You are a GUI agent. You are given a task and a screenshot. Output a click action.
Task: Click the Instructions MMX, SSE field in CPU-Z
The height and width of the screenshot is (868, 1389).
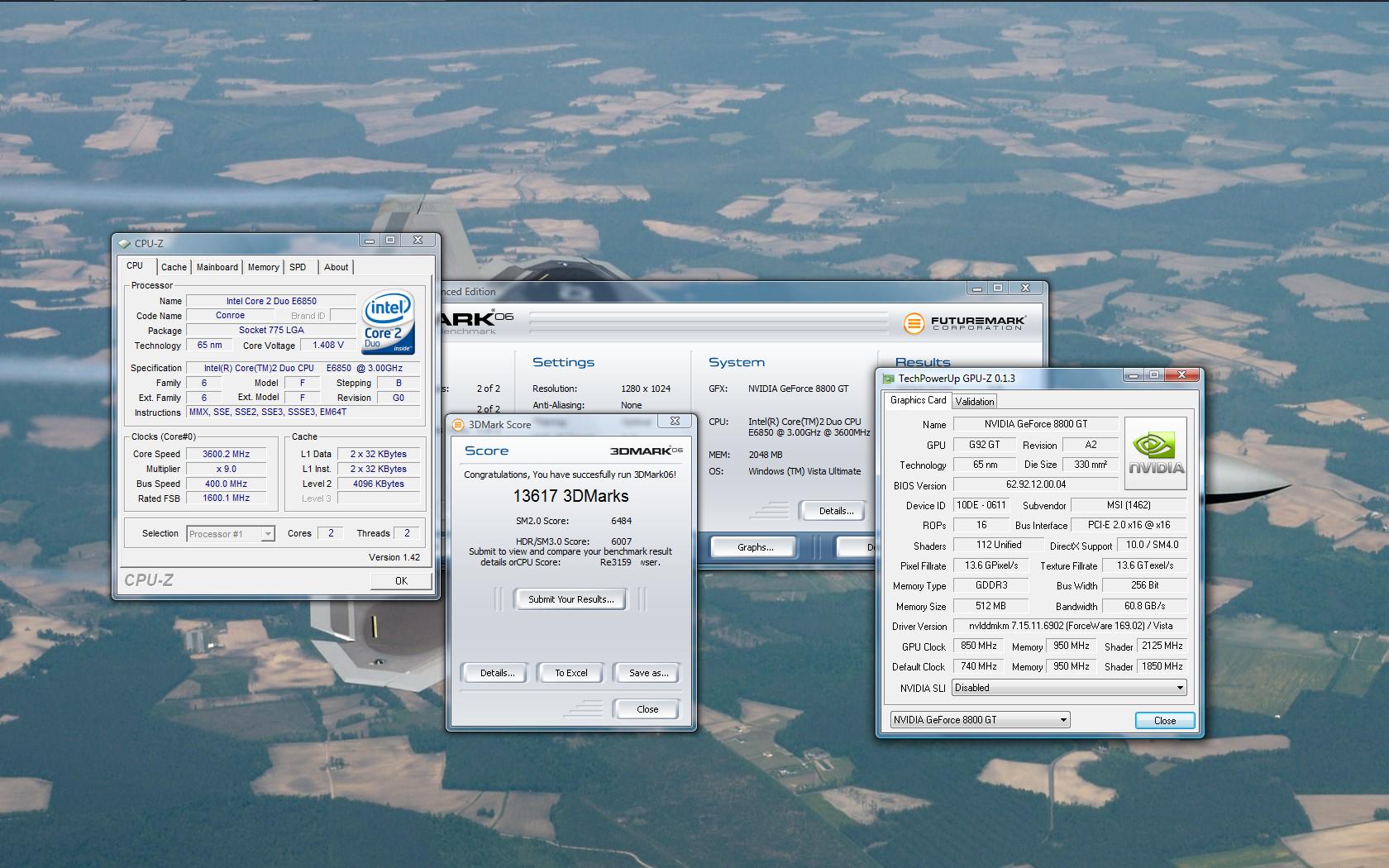click(x=303, y=413)
